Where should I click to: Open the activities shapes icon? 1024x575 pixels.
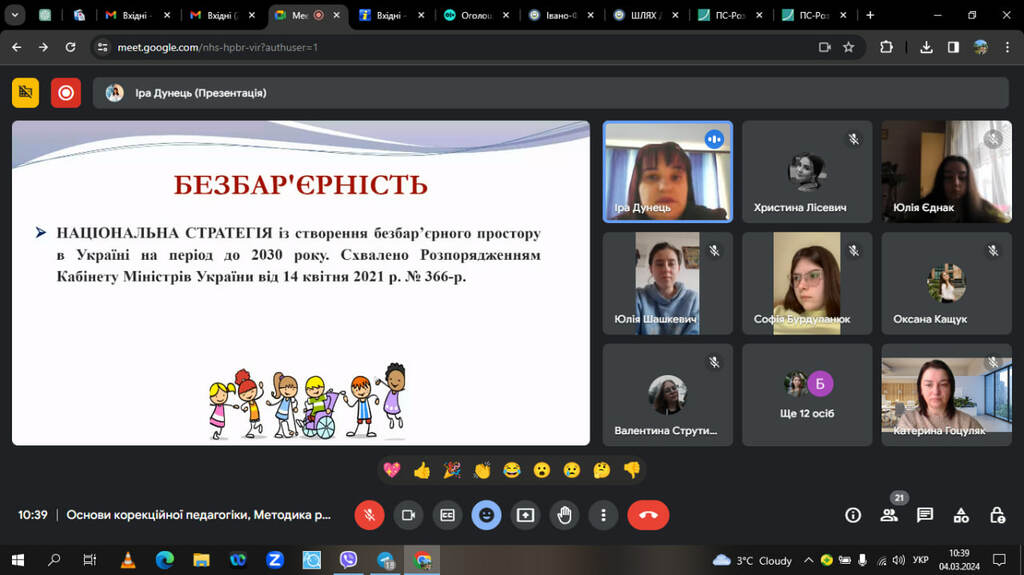tap(961, 515)
